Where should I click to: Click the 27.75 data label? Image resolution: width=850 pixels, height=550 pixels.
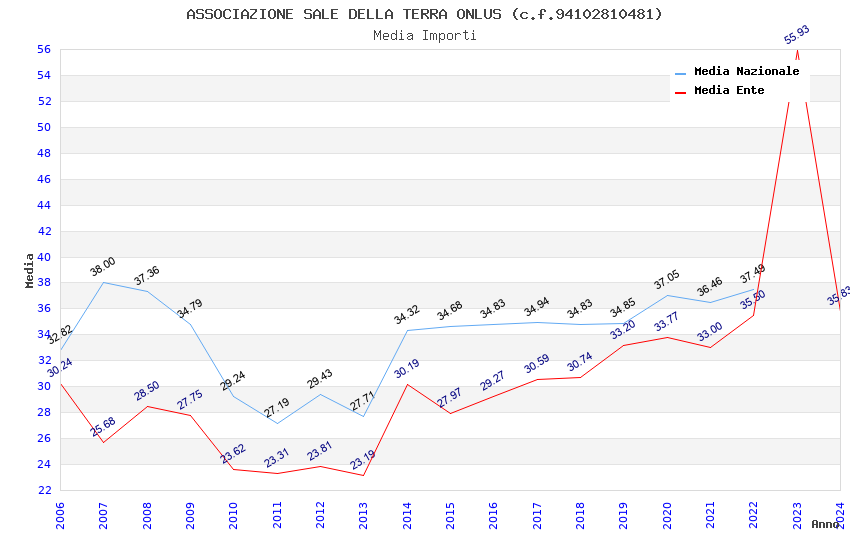[190, 399]
